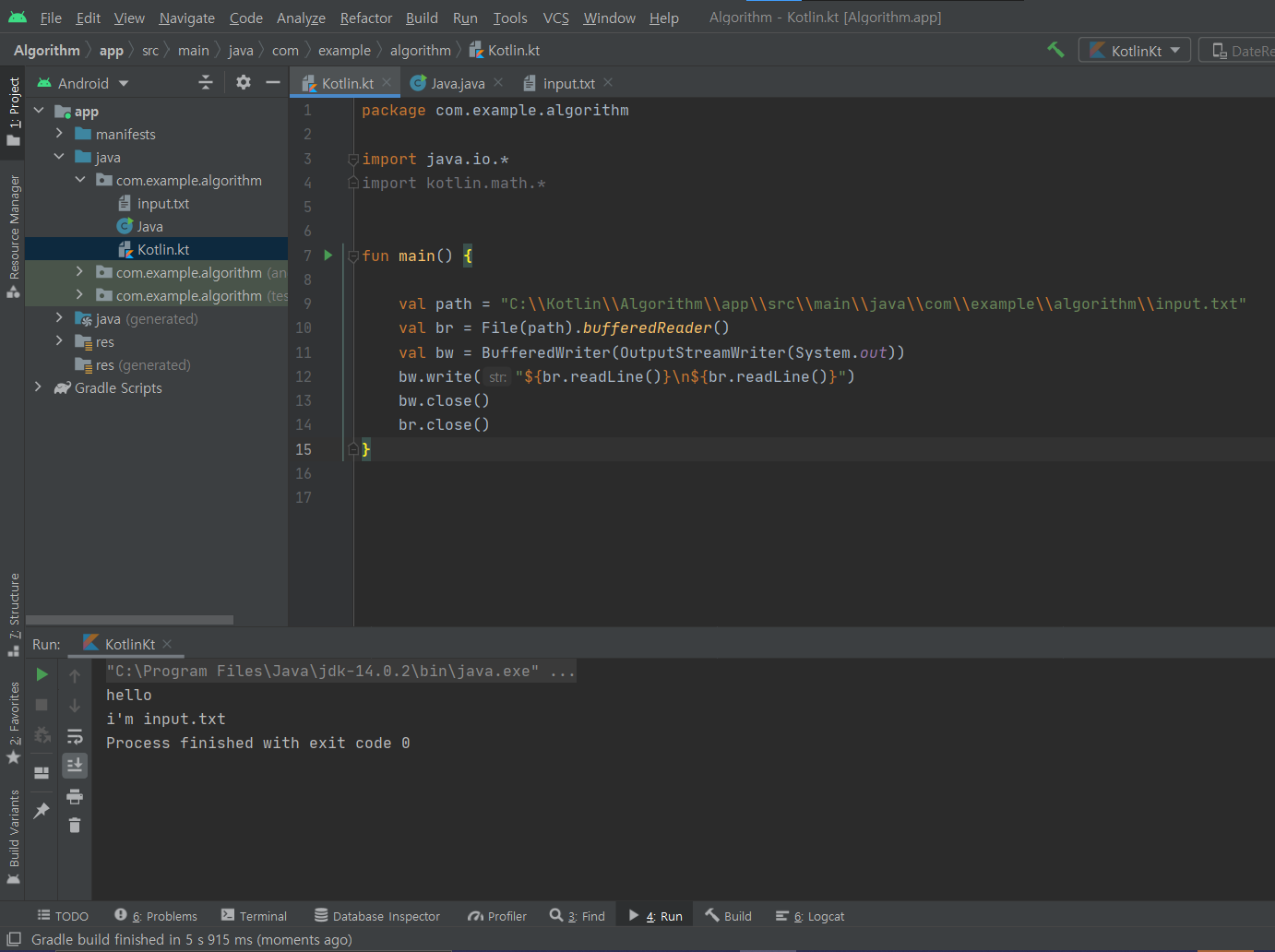Click Up the Stack Trace arrow
Image resolution: width=1275 pixels, height=952 pixels.
pos(75,676)
